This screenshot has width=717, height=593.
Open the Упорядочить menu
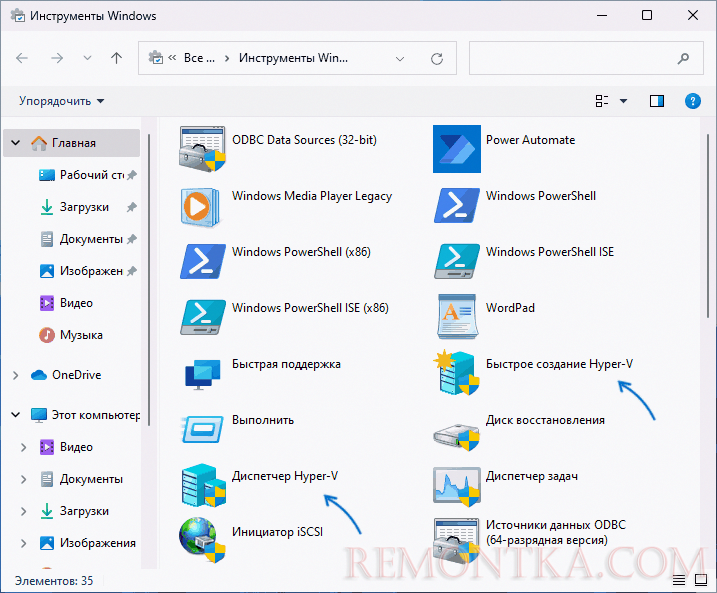pyautogui.click(x=62, y=101)
